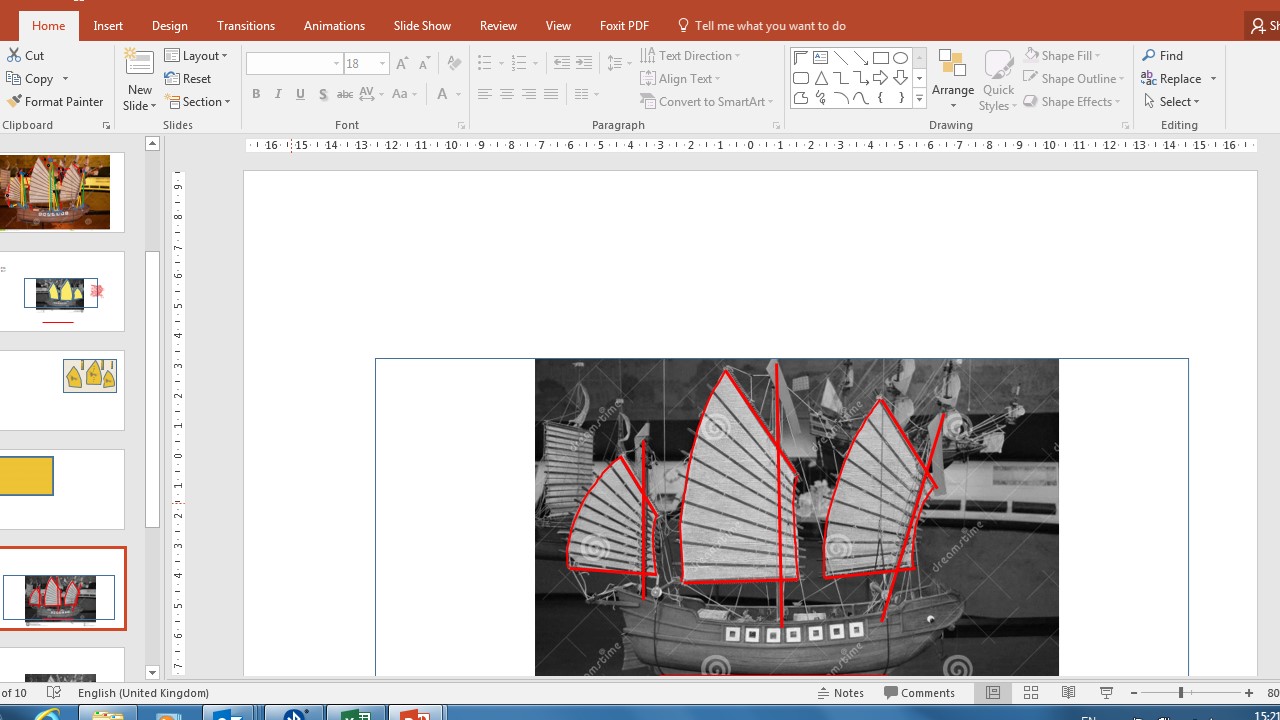Screen dimensions: 1280x720
Task: Toggle strikethrough formatting
Action: [x=345, y=94]
